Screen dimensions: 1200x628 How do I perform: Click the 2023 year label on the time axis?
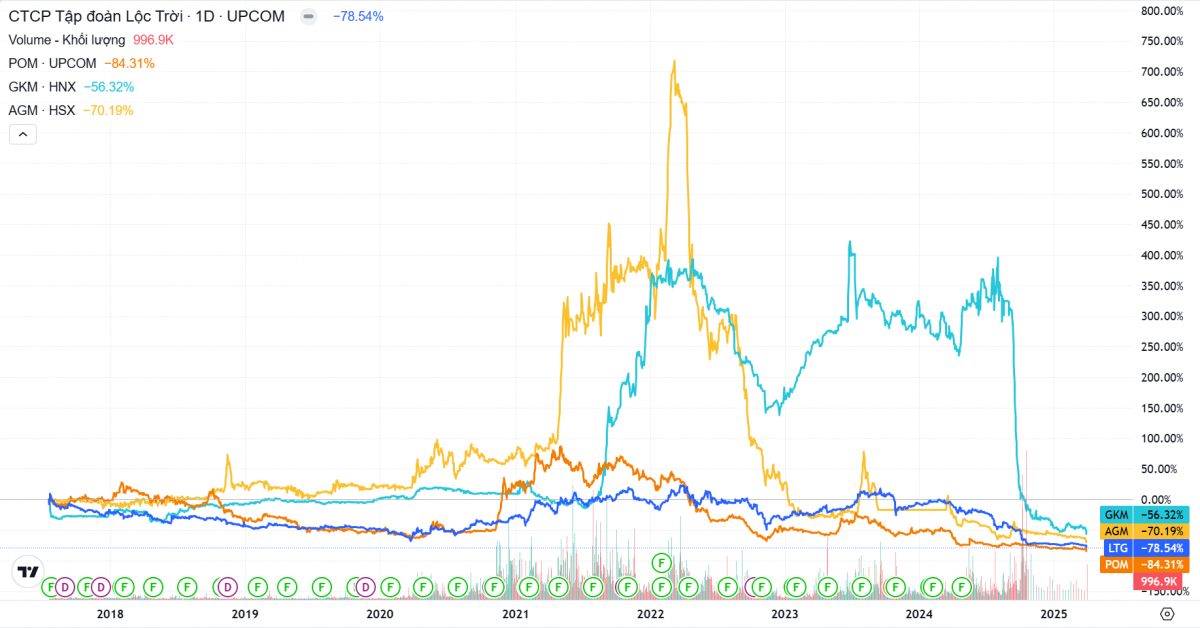785,613
